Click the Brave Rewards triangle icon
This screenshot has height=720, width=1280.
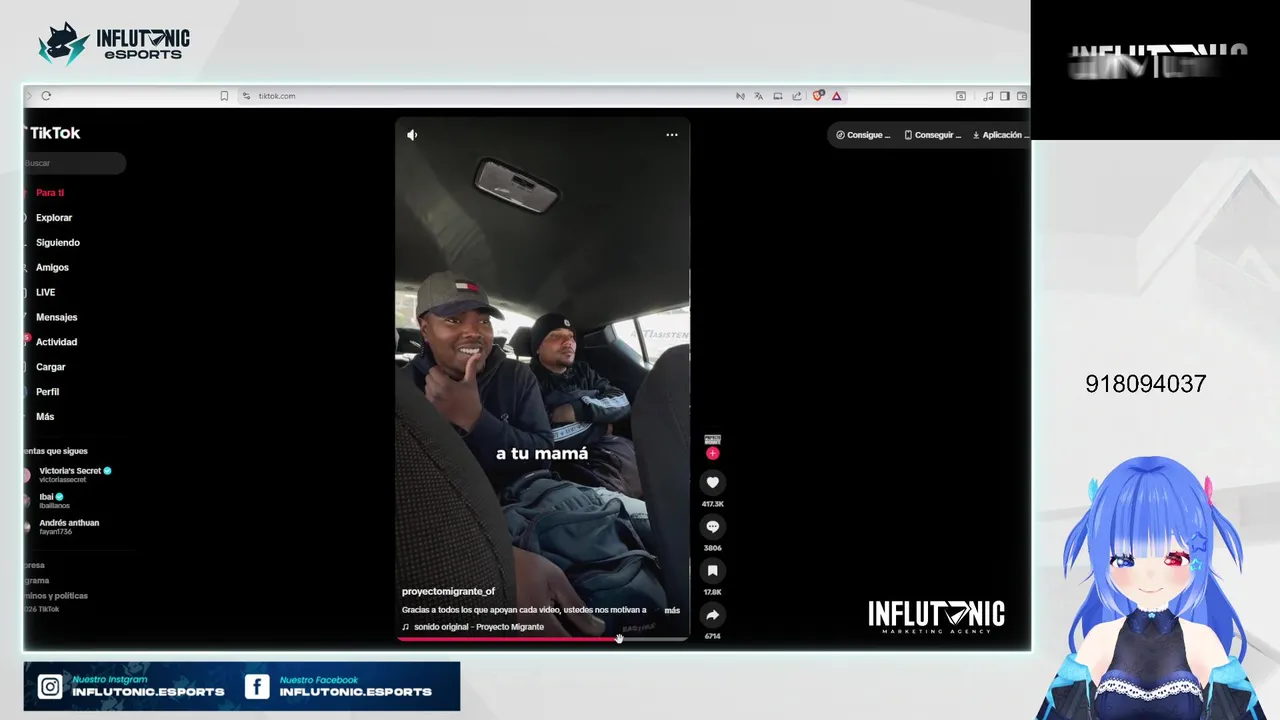836,96
